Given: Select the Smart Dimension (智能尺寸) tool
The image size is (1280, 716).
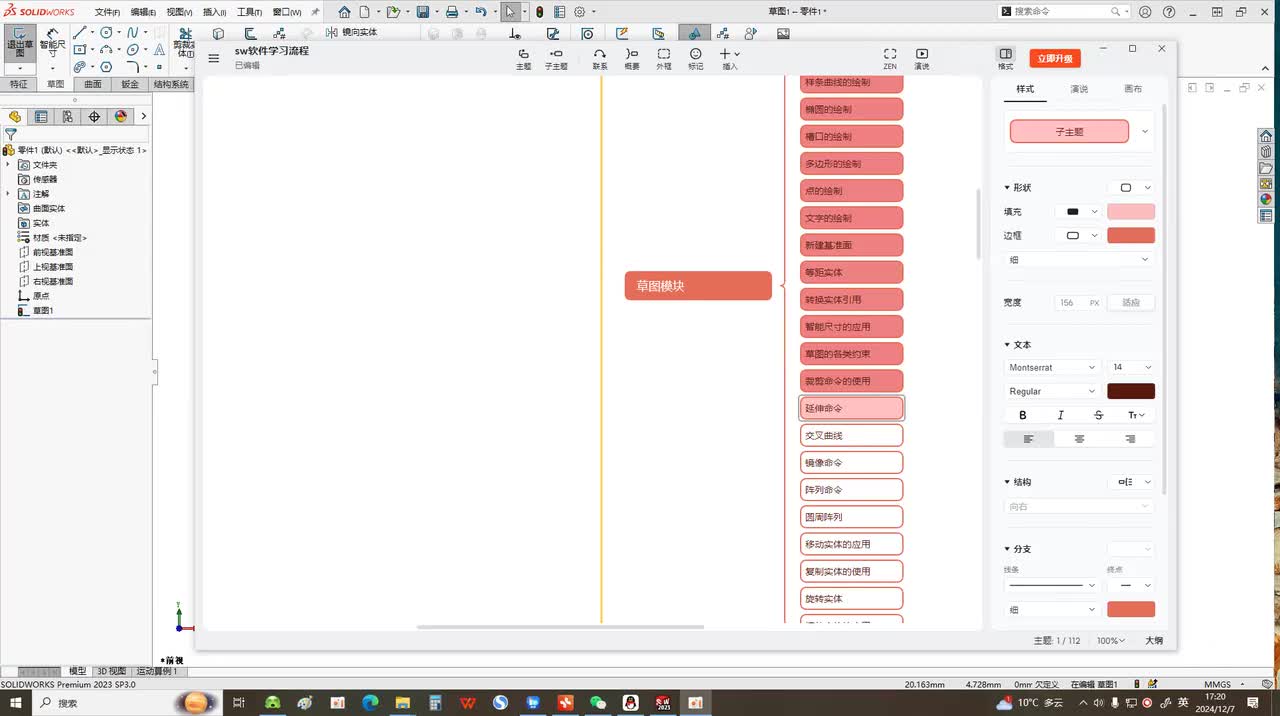Looking at the screenshot, I should [x=53, y=44].
